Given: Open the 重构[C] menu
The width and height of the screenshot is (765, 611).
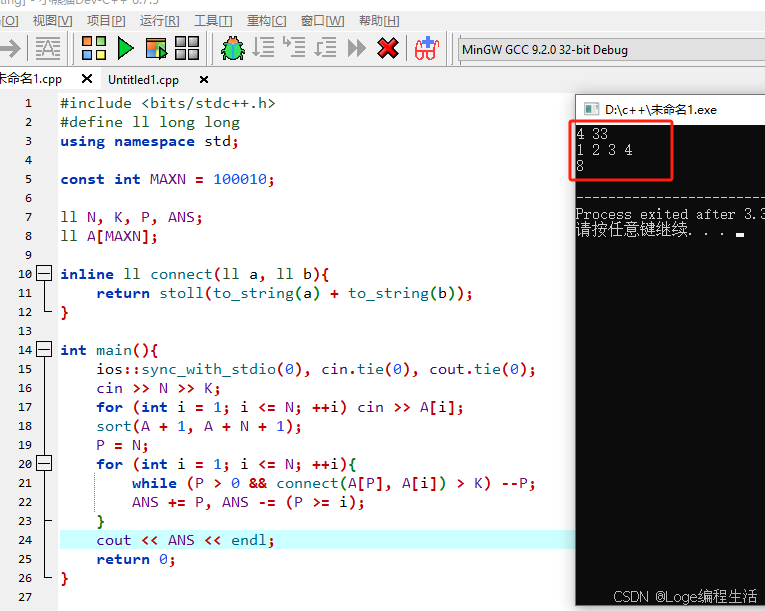Looking at the screenshot, I should (266, 21).
